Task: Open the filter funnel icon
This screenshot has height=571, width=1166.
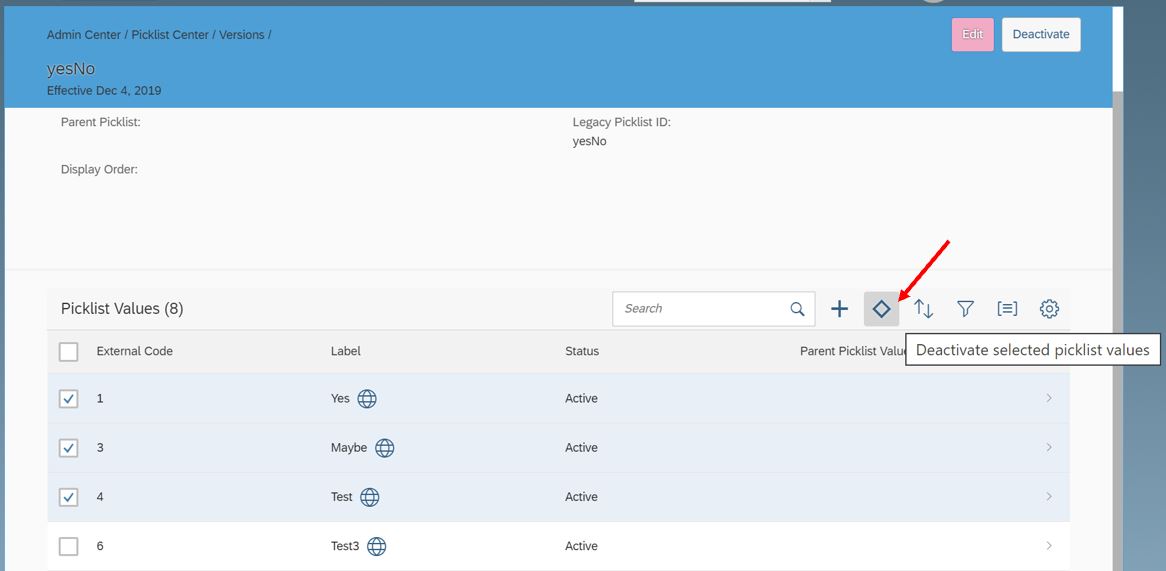Action: coord(965,309)
